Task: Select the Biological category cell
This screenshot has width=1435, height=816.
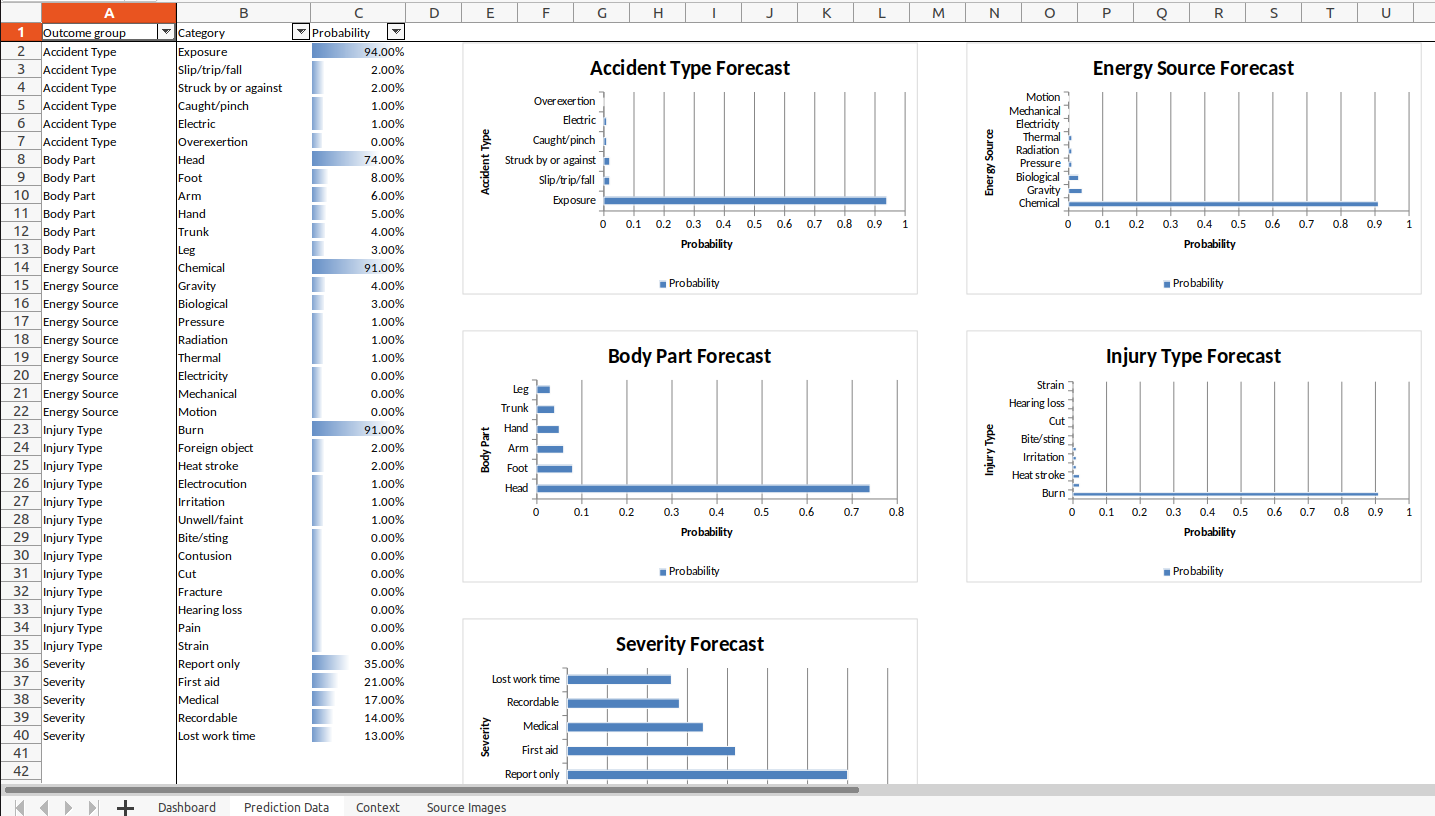Action: click(x=243, y=303)
